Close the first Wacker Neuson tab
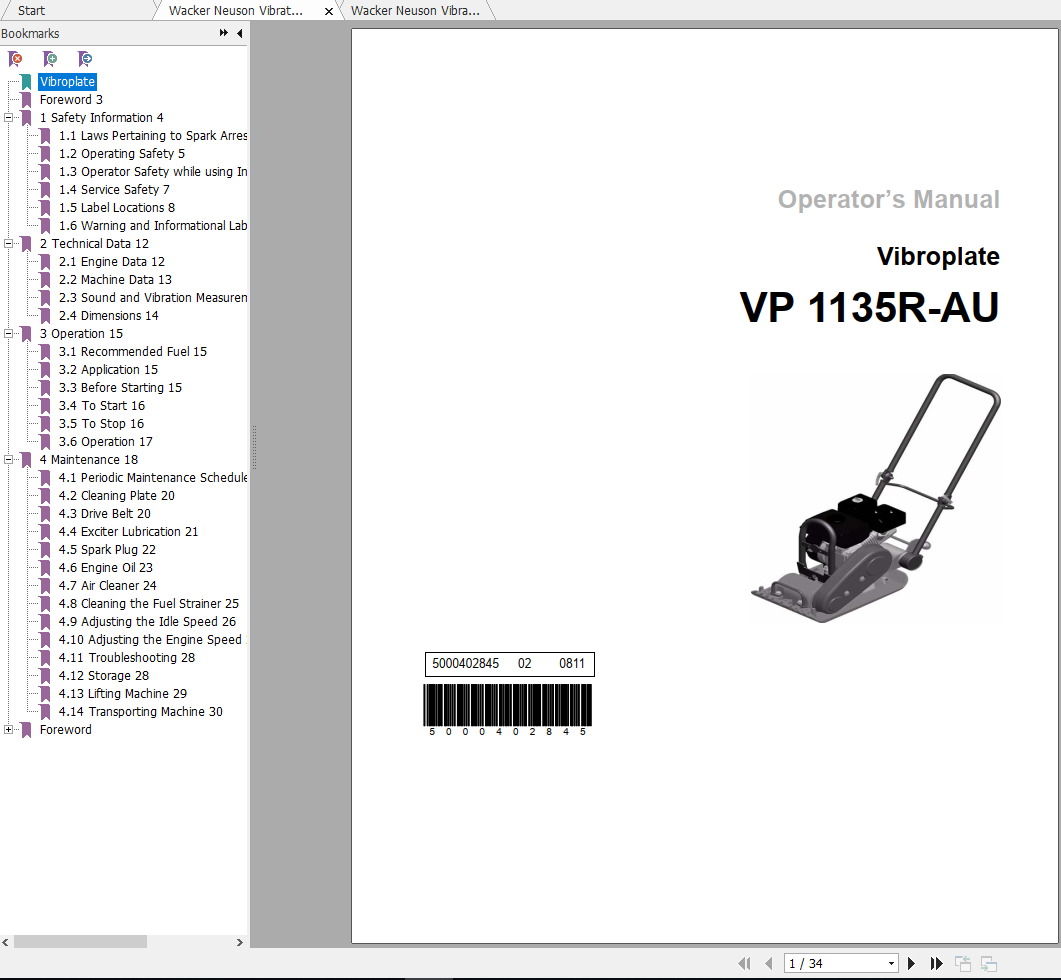Image resolution: width=1061 pixels, height=980 pixels. pyautogui.click(x=329, y=11)
